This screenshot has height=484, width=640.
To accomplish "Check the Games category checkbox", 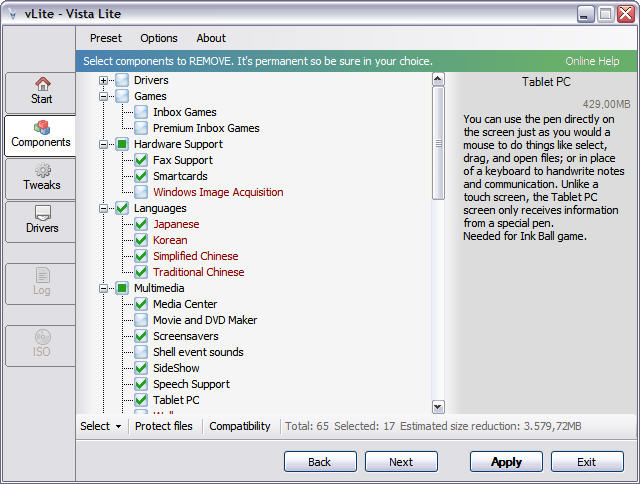I will coord(122,96).
